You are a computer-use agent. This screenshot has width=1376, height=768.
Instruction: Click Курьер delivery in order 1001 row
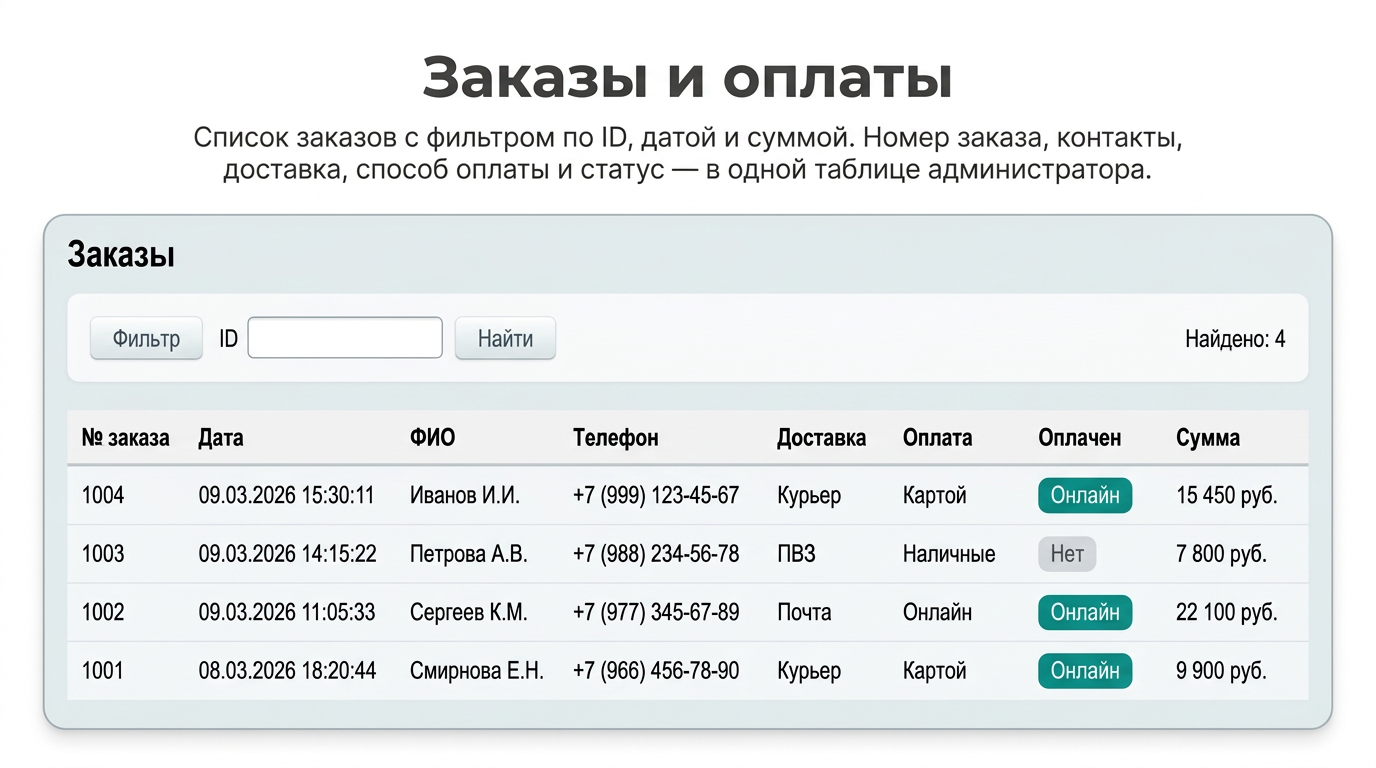coord(809,671)
